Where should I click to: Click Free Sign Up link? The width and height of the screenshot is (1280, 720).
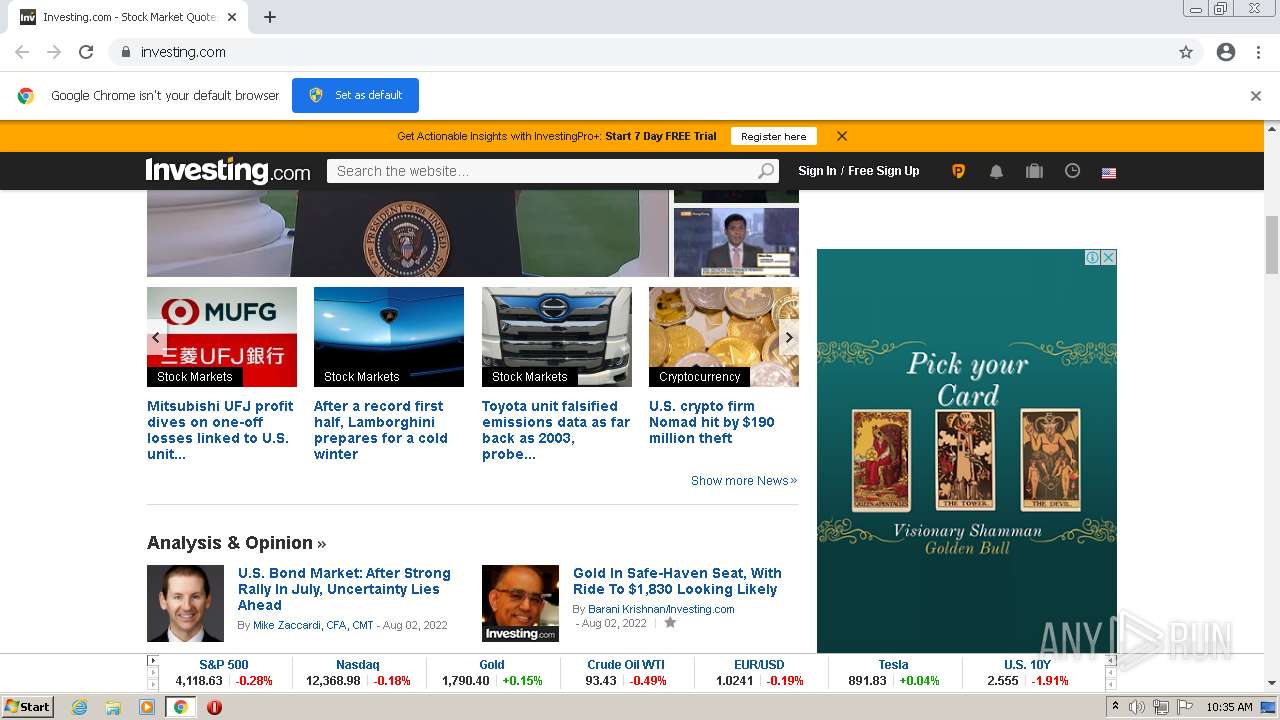pyautogui.click(x=884, y=171)
